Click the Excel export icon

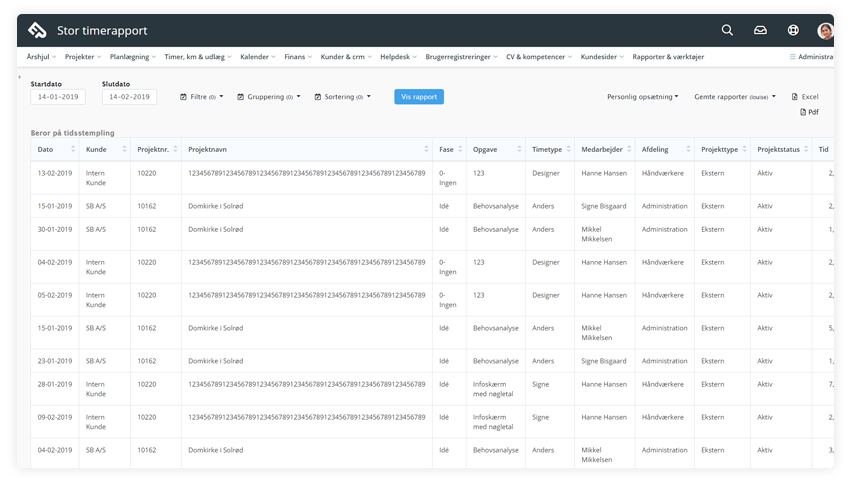tap(795, 97)
